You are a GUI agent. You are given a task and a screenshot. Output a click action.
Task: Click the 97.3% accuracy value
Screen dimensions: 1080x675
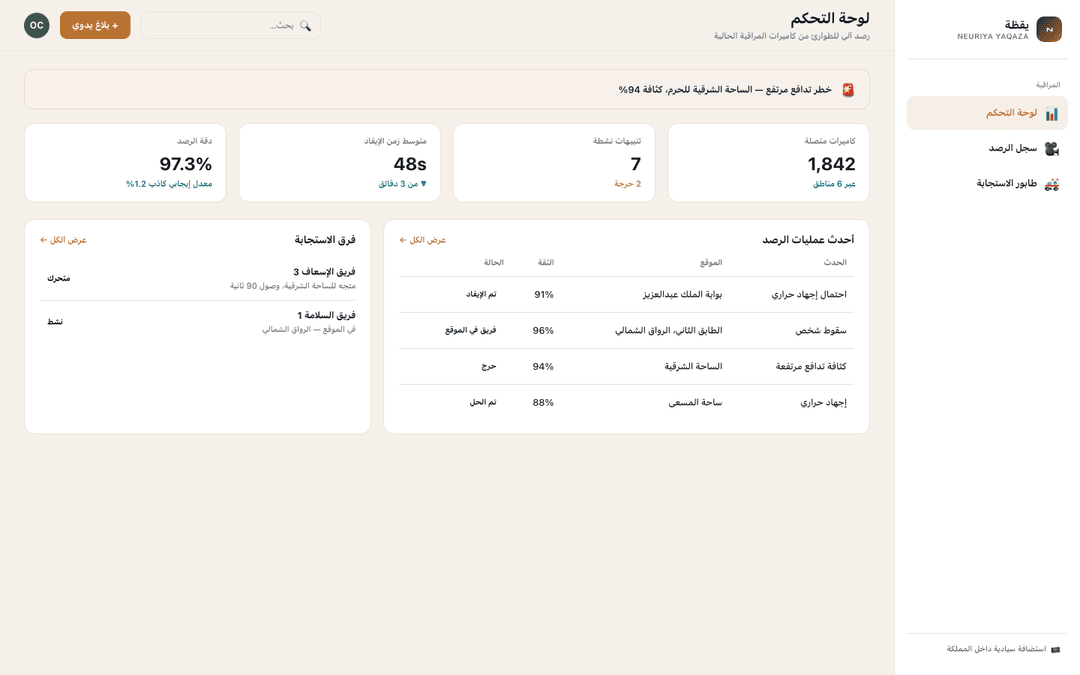(x=186, y=164)
